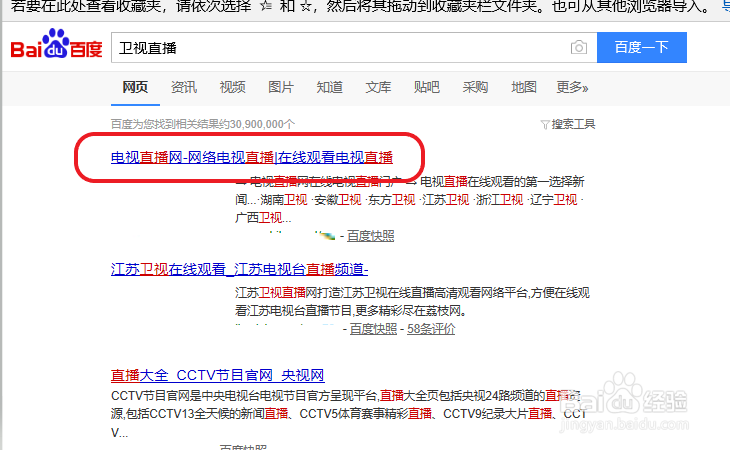The image size is (730, 450).
Task: Go to the 文库 tab
Action: pos(378,87)
